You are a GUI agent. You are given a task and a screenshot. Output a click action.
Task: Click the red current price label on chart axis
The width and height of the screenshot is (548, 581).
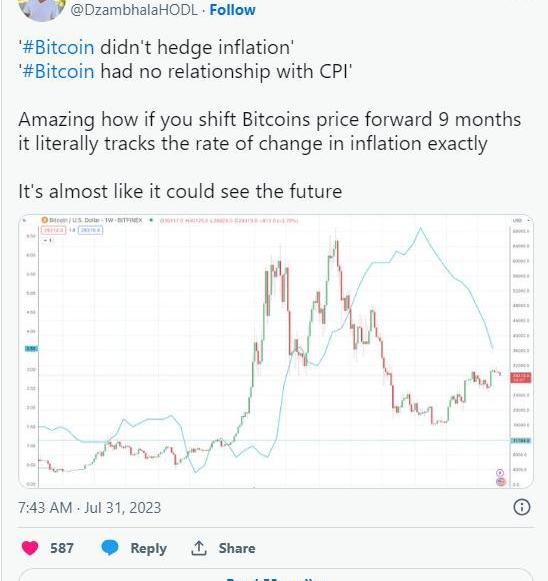click(x=521, y=378)
